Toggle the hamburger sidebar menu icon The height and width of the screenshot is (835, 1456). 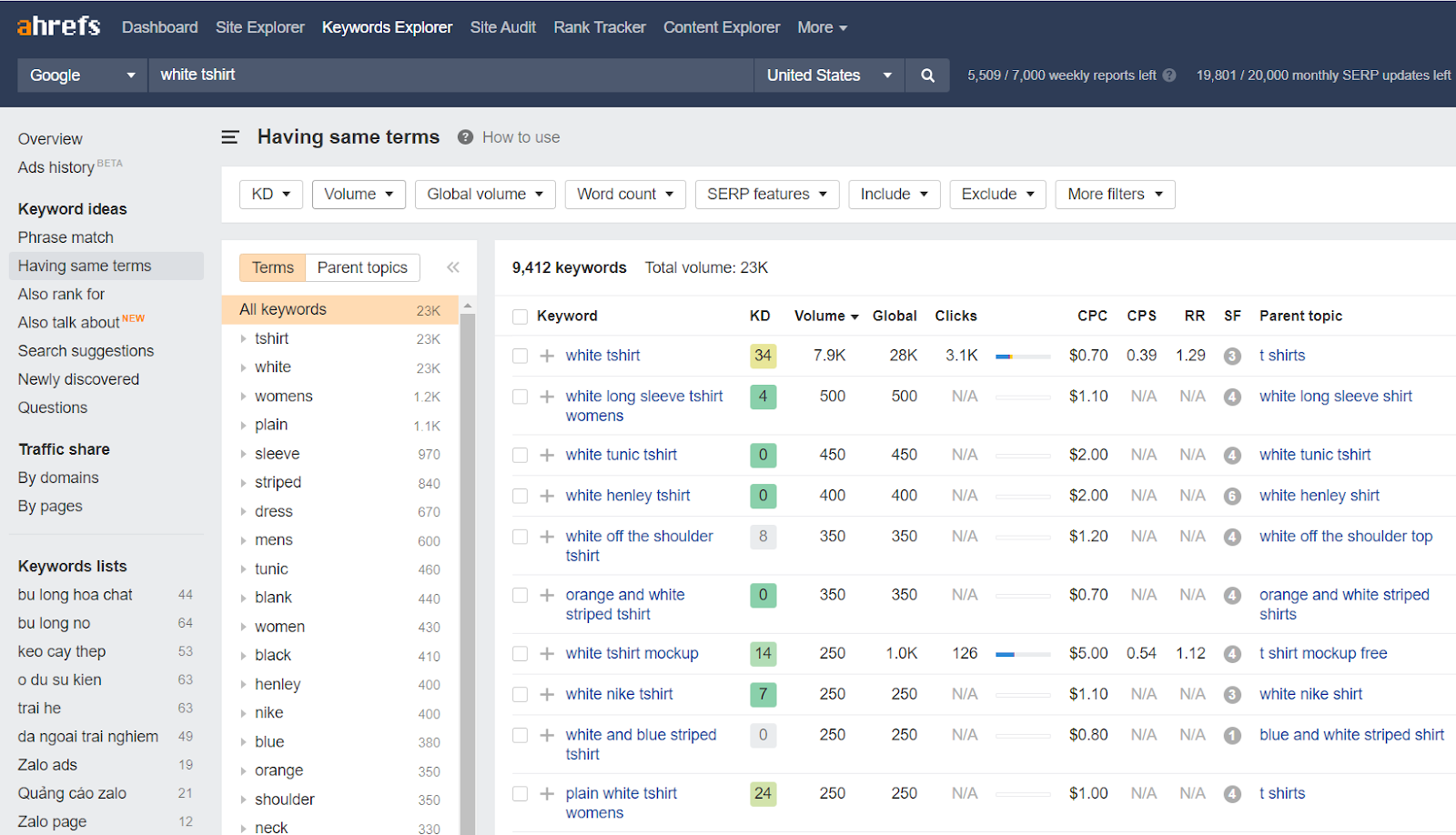(x=230, y=137)
